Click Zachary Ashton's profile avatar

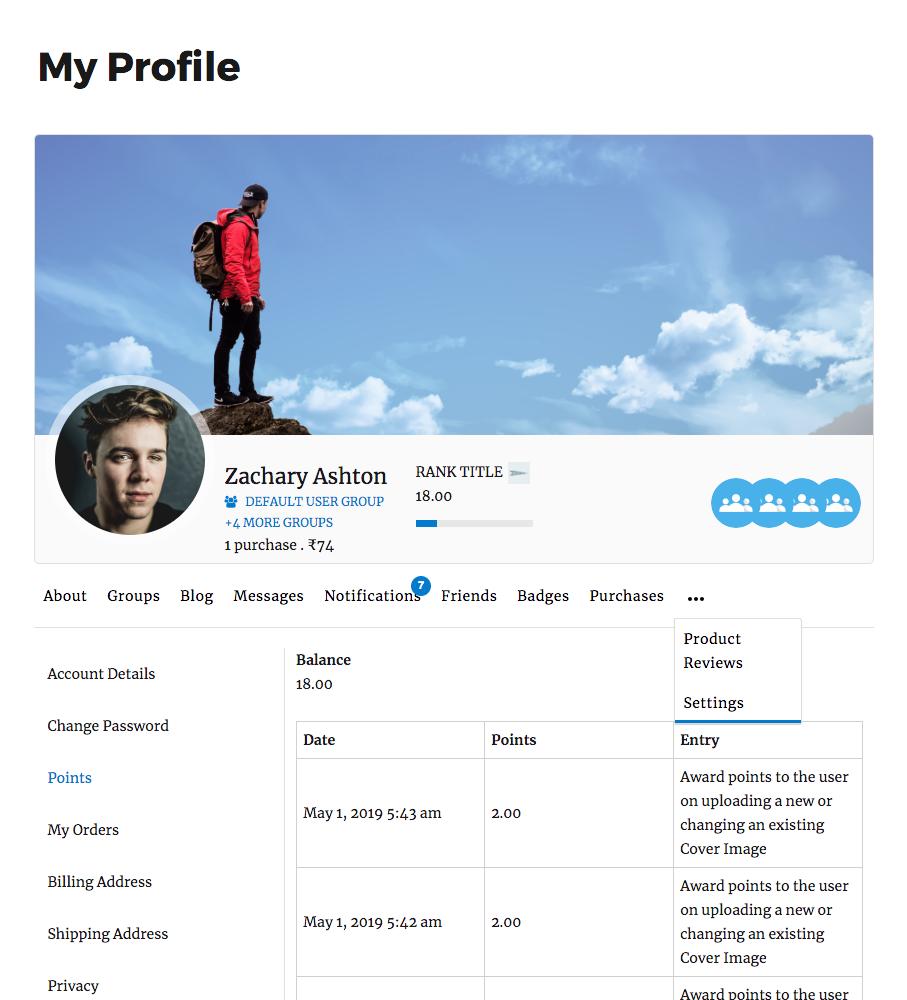pos(130,460)
